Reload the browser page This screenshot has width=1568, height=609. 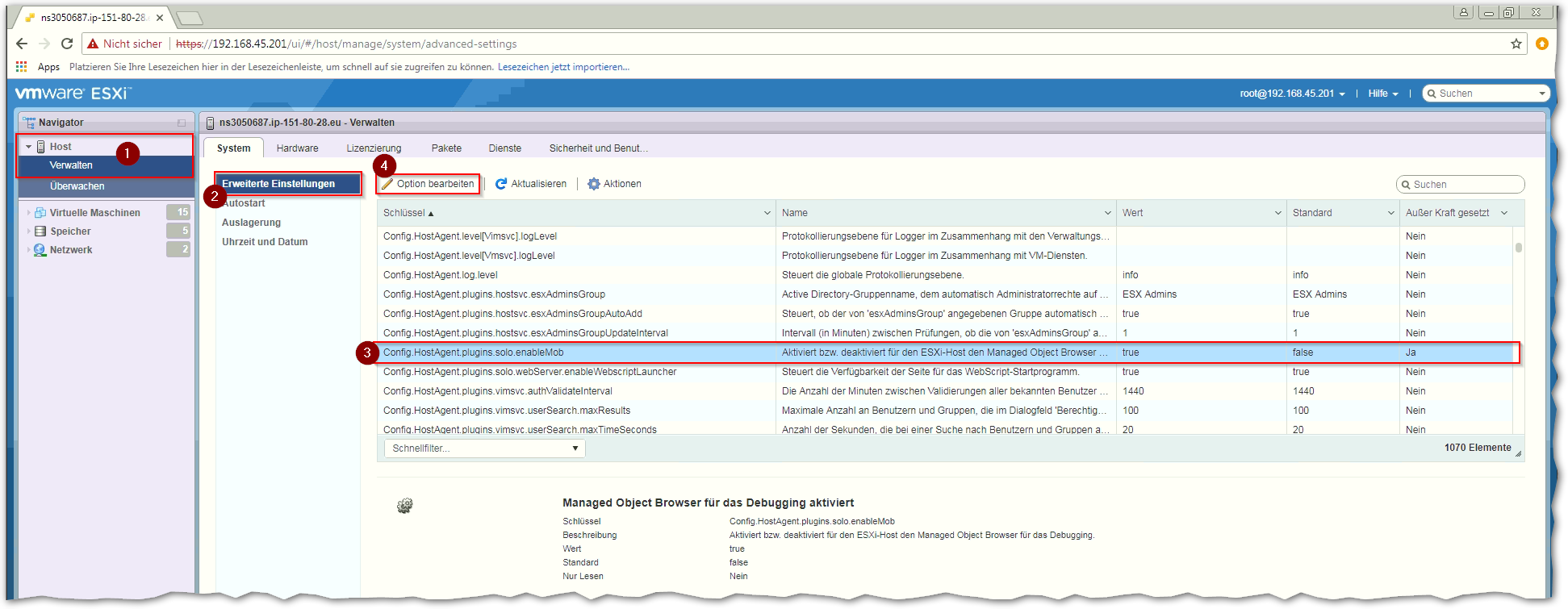pyautogui.click(x=67, y=44)
